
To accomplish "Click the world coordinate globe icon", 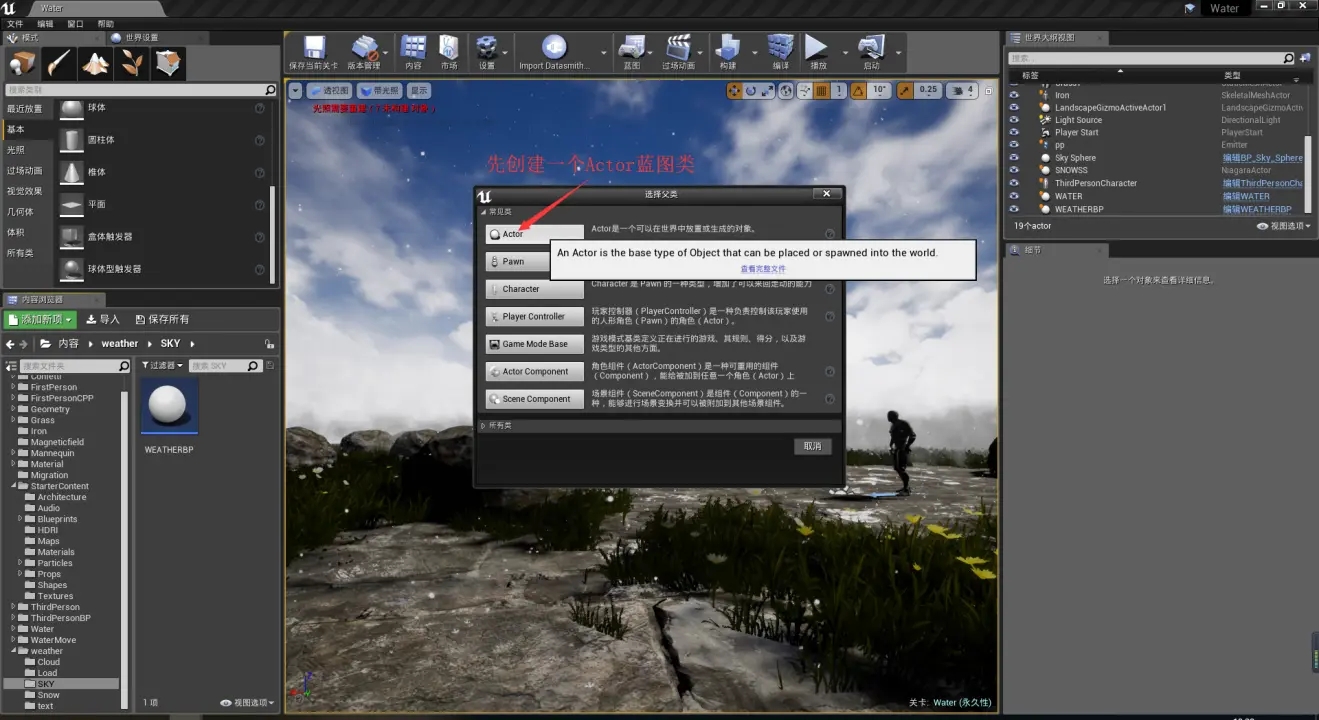I will [x=786, y=90].
